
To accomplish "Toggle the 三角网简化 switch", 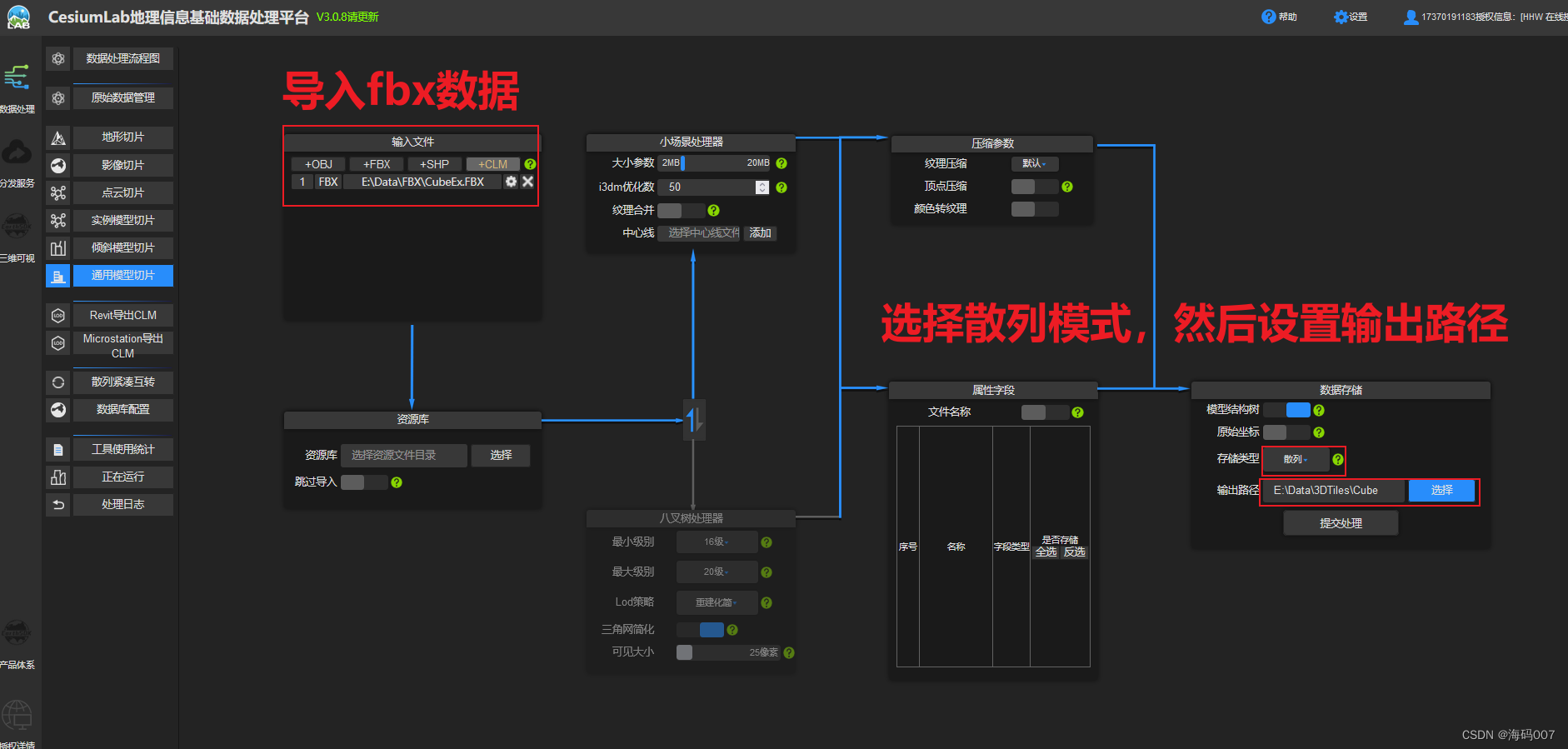I will (x=700, y=630).
